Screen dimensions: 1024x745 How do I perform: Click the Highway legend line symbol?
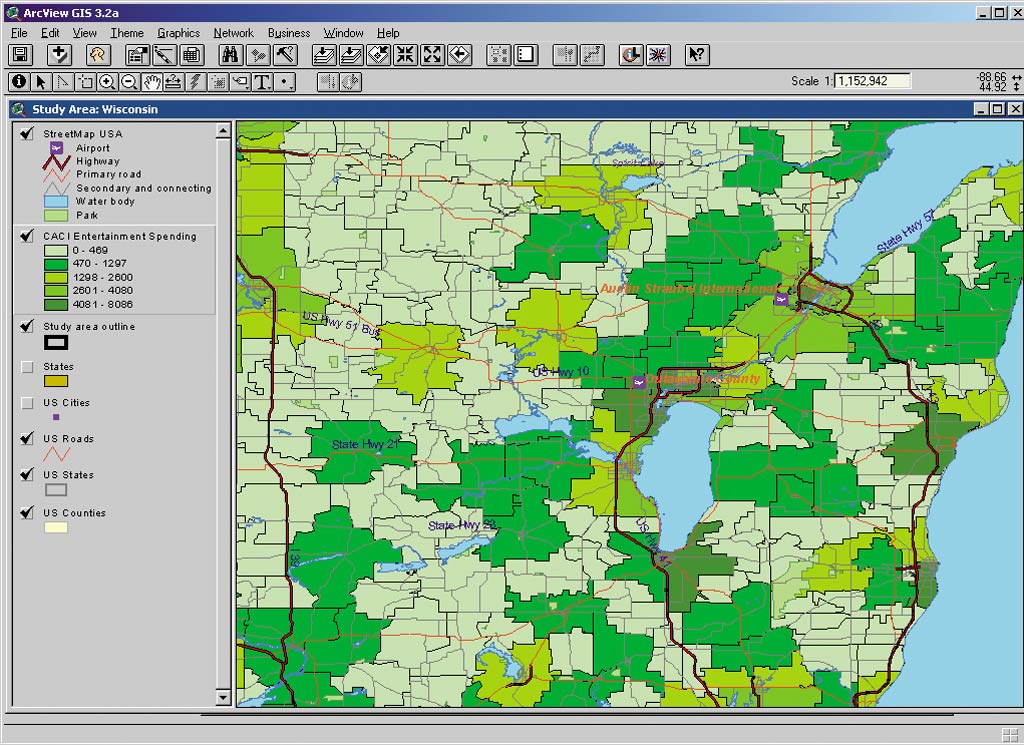(56, 161)
